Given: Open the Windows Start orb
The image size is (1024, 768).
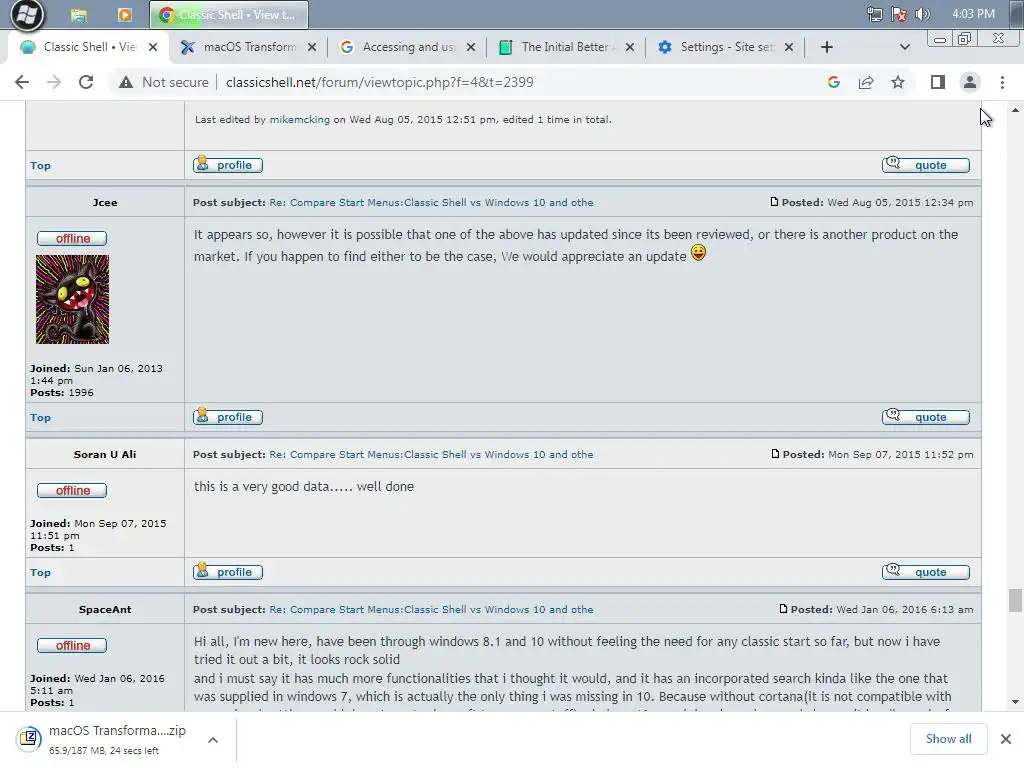Looking at the screenshot, I should 27,15.
